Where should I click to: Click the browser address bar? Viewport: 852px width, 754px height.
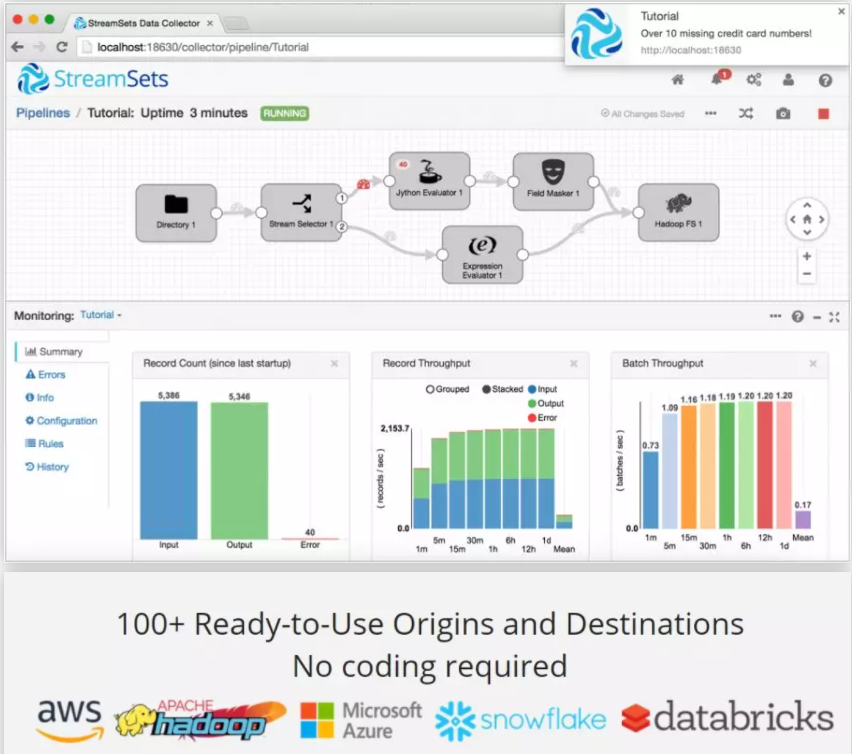(321, 47)
